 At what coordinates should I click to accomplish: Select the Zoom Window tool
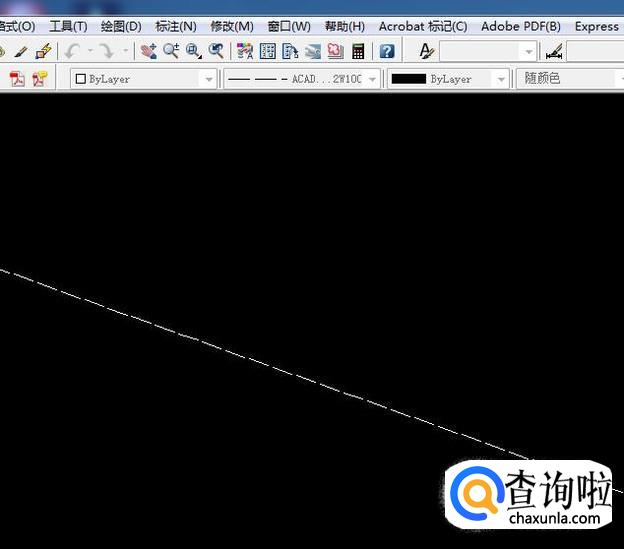(193, 51)
